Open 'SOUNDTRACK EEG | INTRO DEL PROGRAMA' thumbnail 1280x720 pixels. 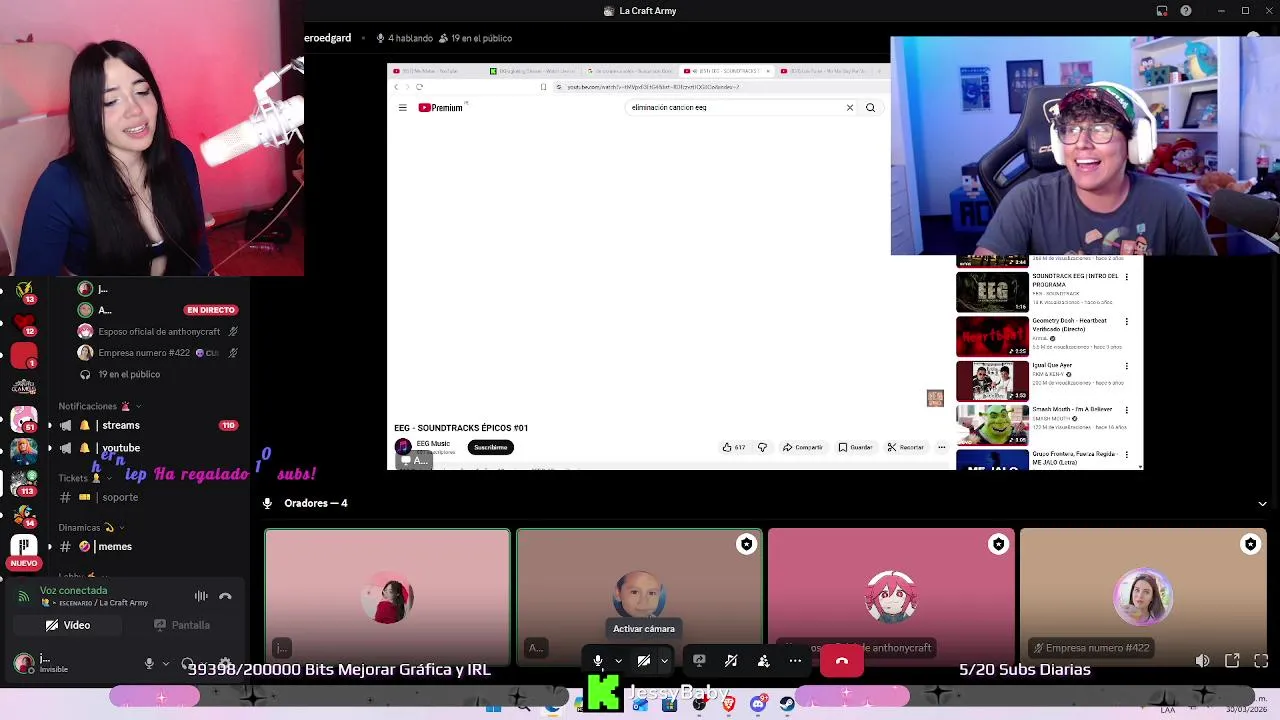click(x=992, y=292)
